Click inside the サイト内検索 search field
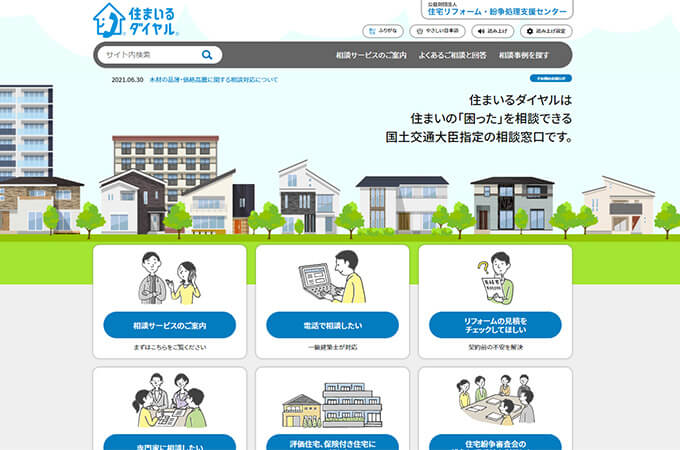Viewport: 680px width, 450px height. 150,55
